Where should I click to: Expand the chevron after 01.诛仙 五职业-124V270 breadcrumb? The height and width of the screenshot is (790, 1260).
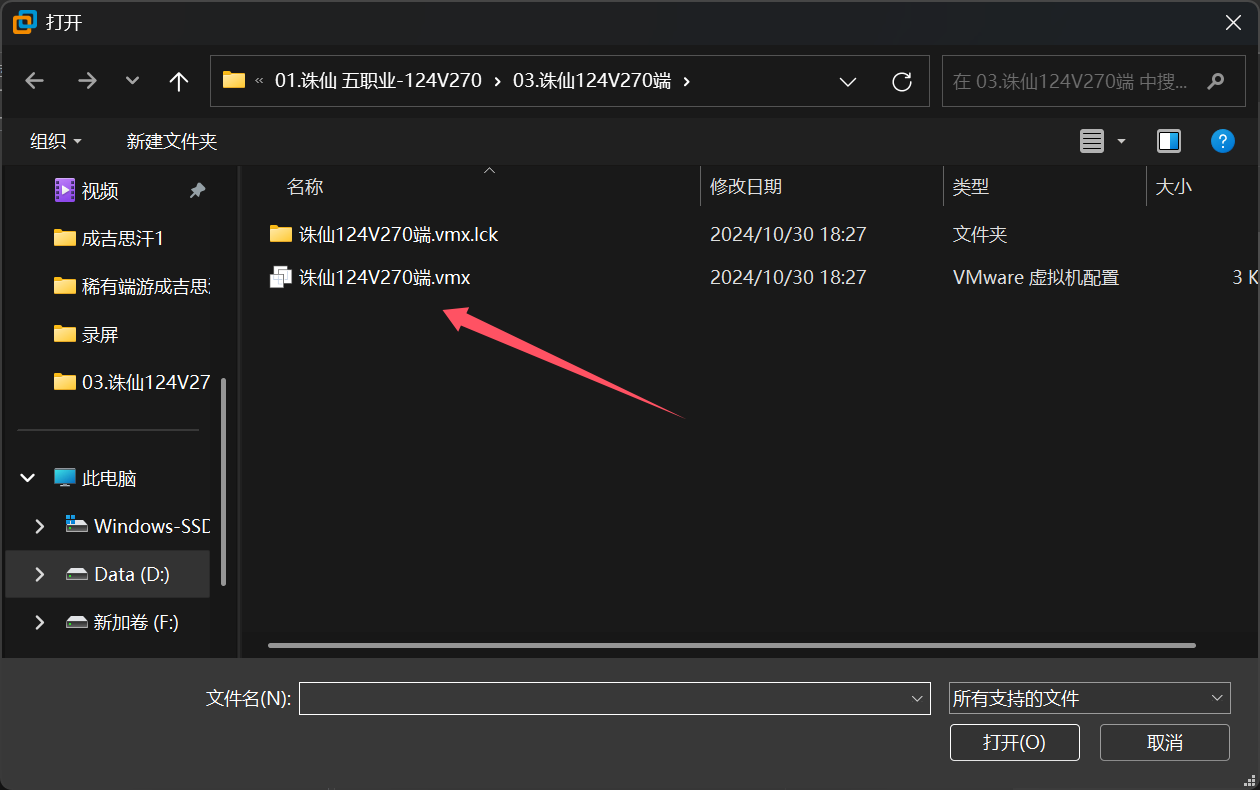pos(497,81)
